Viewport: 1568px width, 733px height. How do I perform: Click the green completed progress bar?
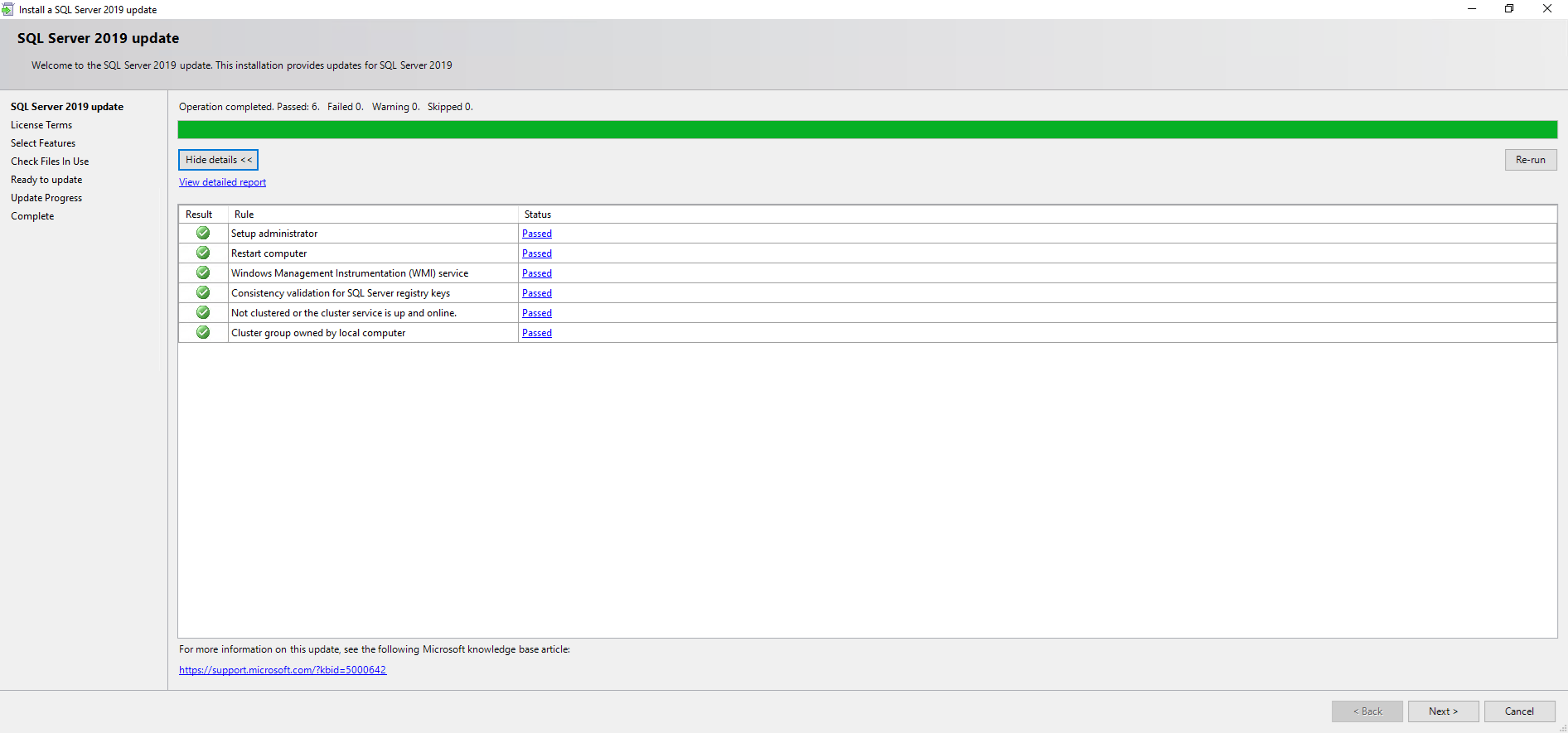point(868,130)
